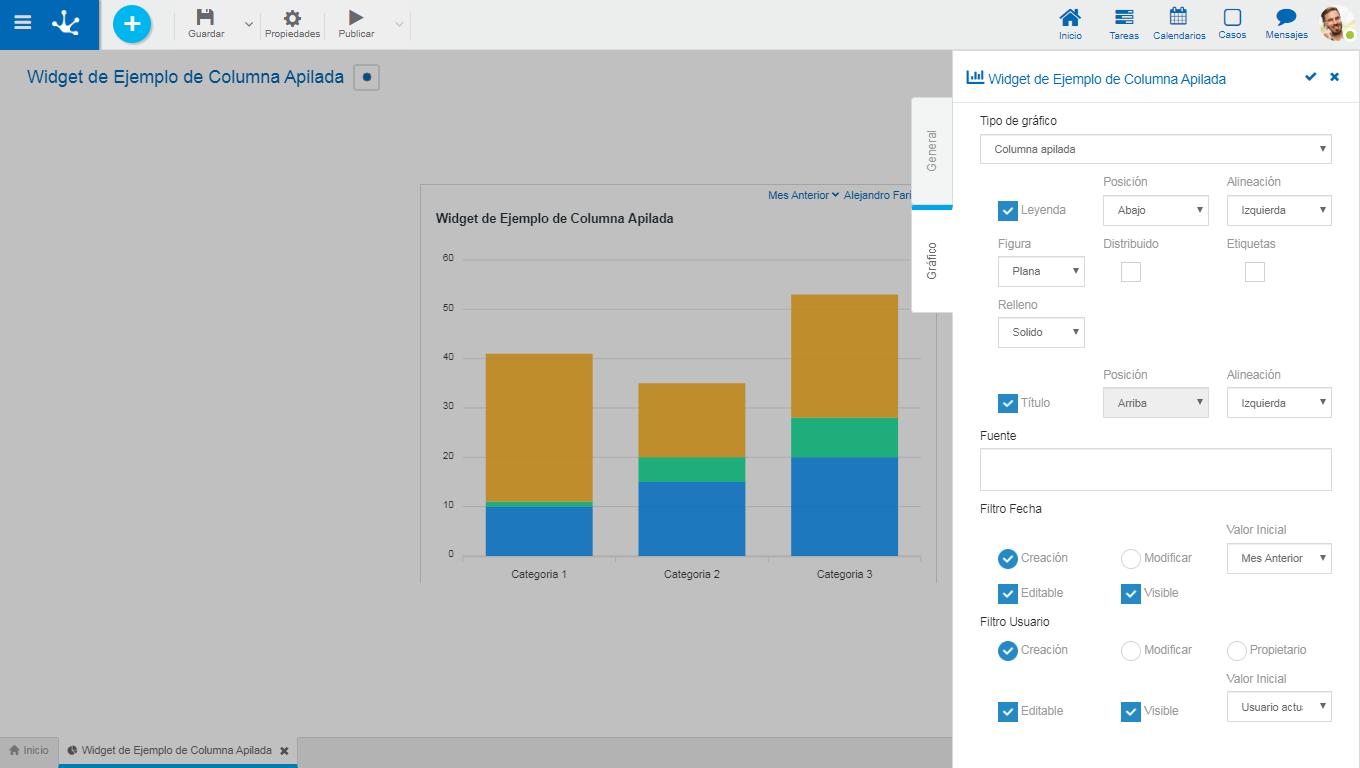Go to Inicio home icon

point(1070,24)
